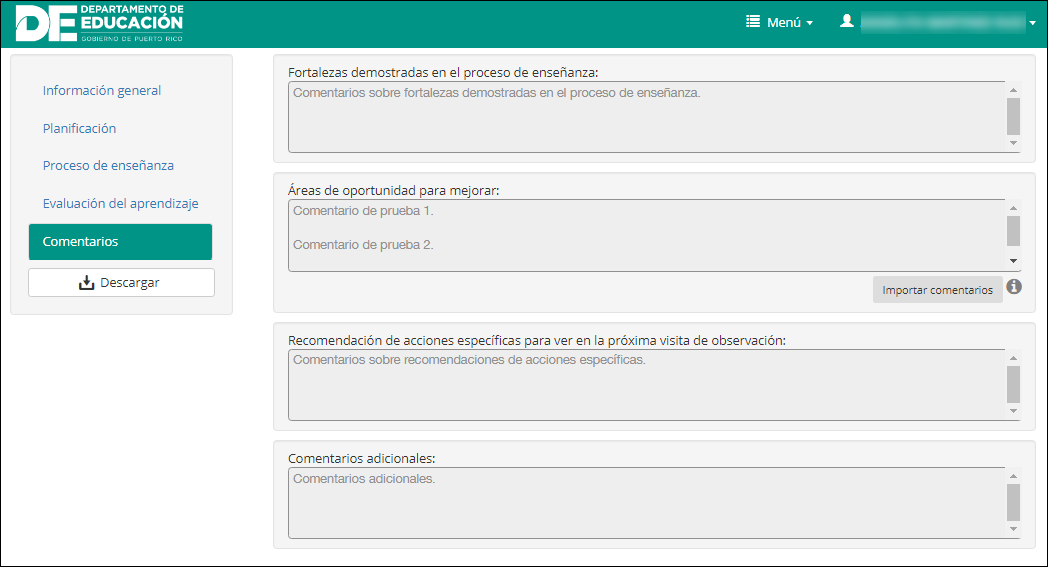Click scrollbar thumb in Fortalezas text area
This screenshot has height=567, width=1048.
(1013, 116)
